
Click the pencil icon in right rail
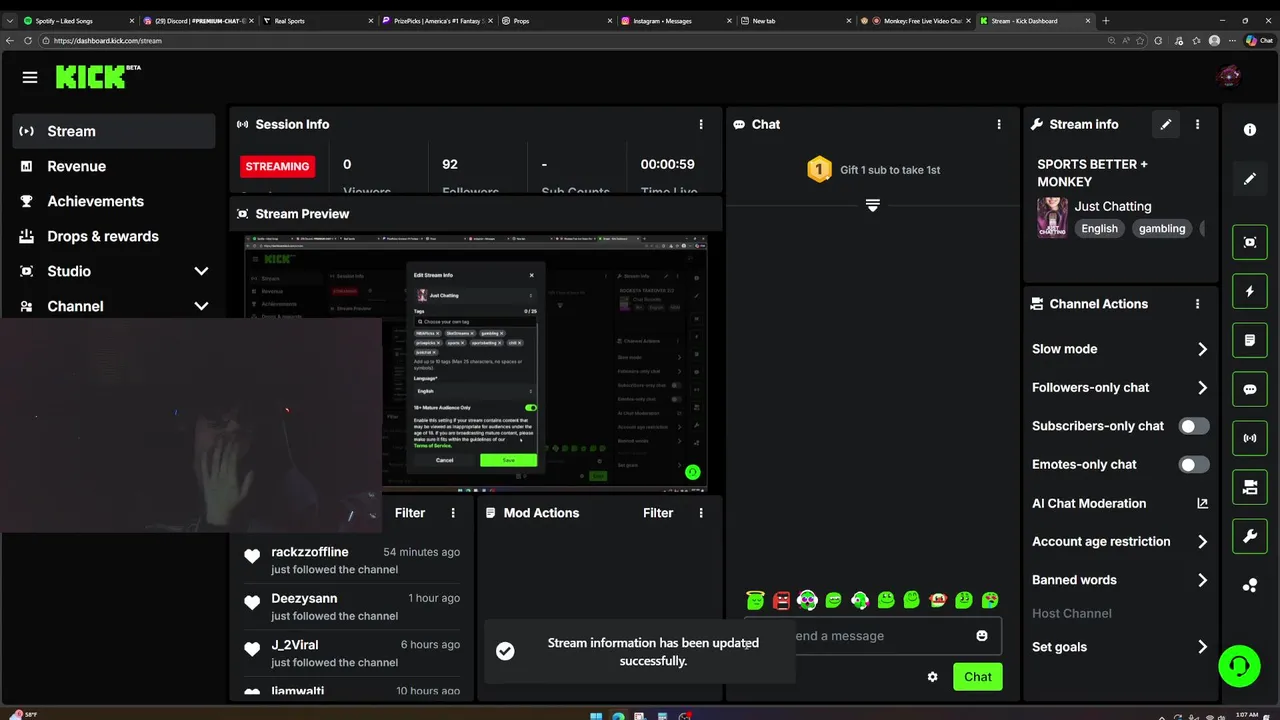[x=1250, y=179]
